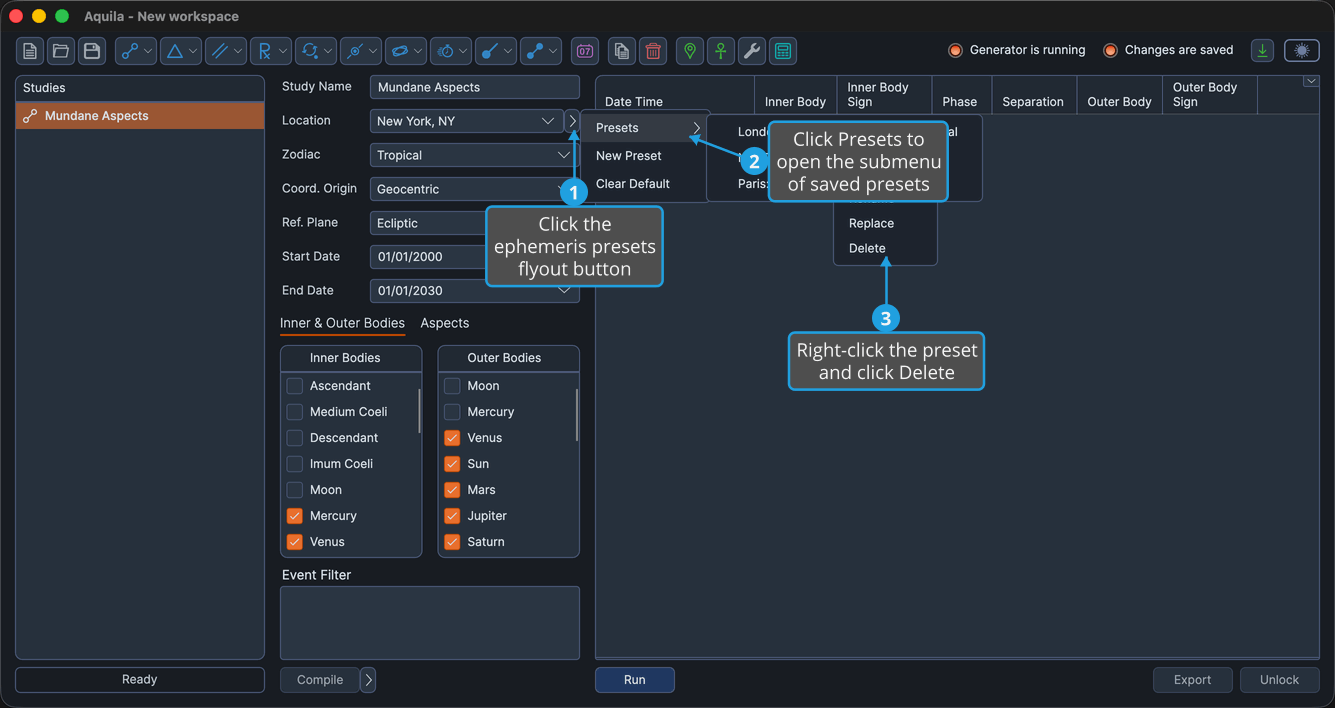Choose Delete in the context menu

pos(867,248)
